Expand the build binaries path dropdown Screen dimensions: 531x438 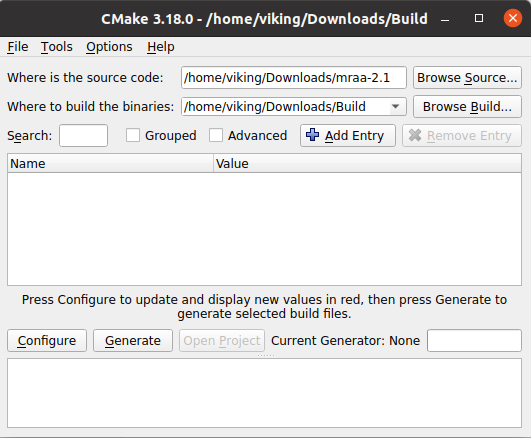(395, 107)
